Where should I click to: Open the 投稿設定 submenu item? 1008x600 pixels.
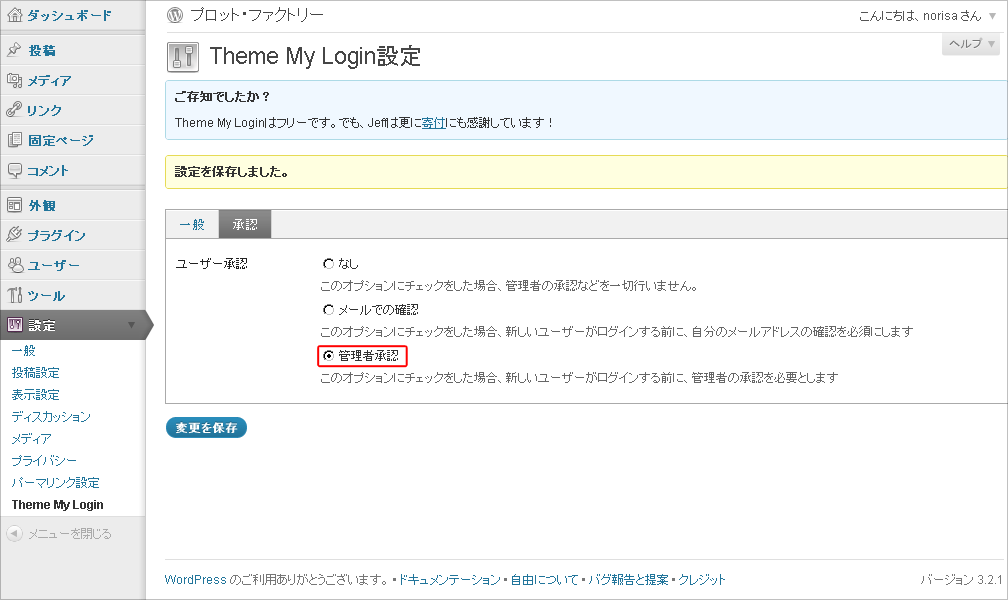click(35, 372)
